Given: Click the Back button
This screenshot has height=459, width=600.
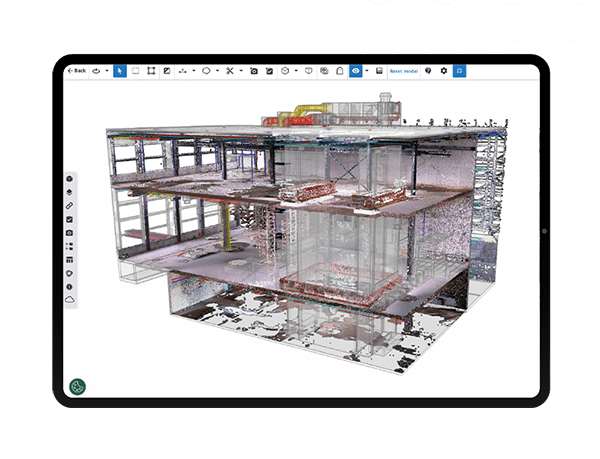Looking at the screenshot, I should pyautogui.click(x=76, y=71).
